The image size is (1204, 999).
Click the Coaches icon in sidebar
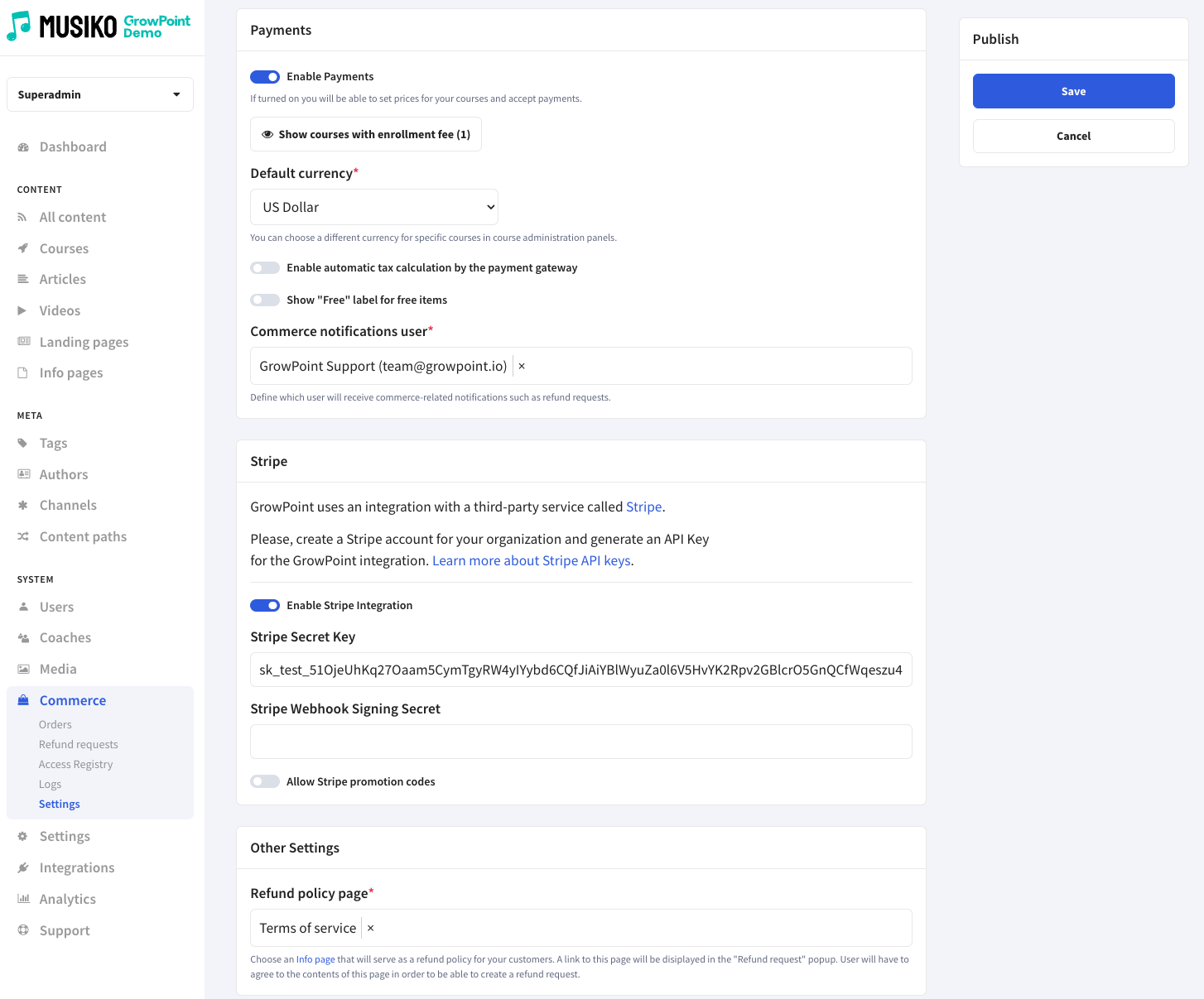(x=23, y=638)
